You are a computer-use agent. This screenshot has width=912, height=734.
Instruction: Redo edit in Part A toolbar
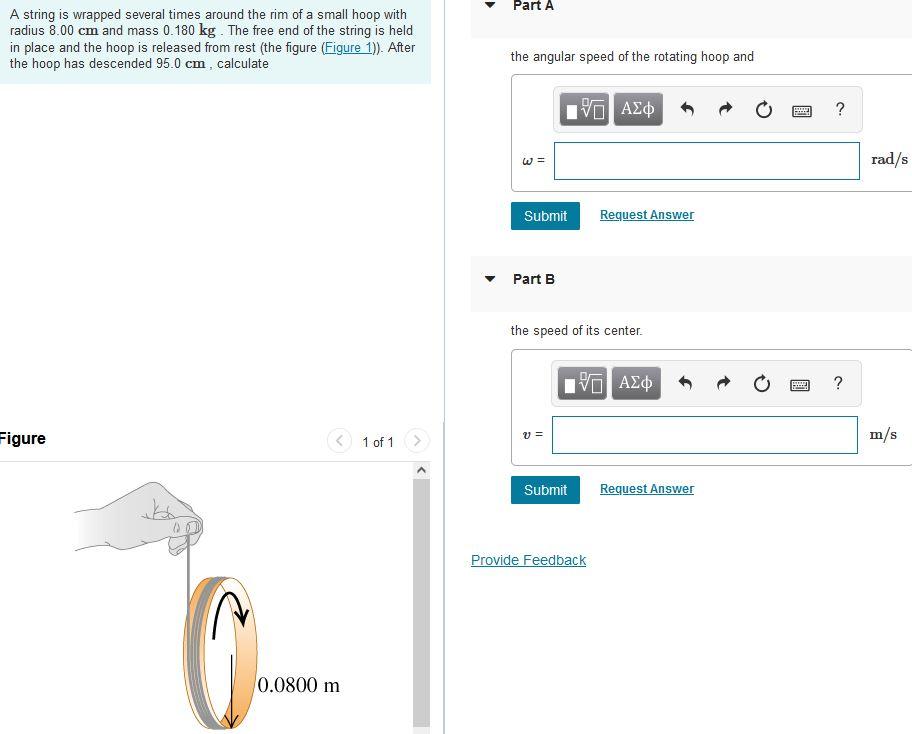click(725, 109)
